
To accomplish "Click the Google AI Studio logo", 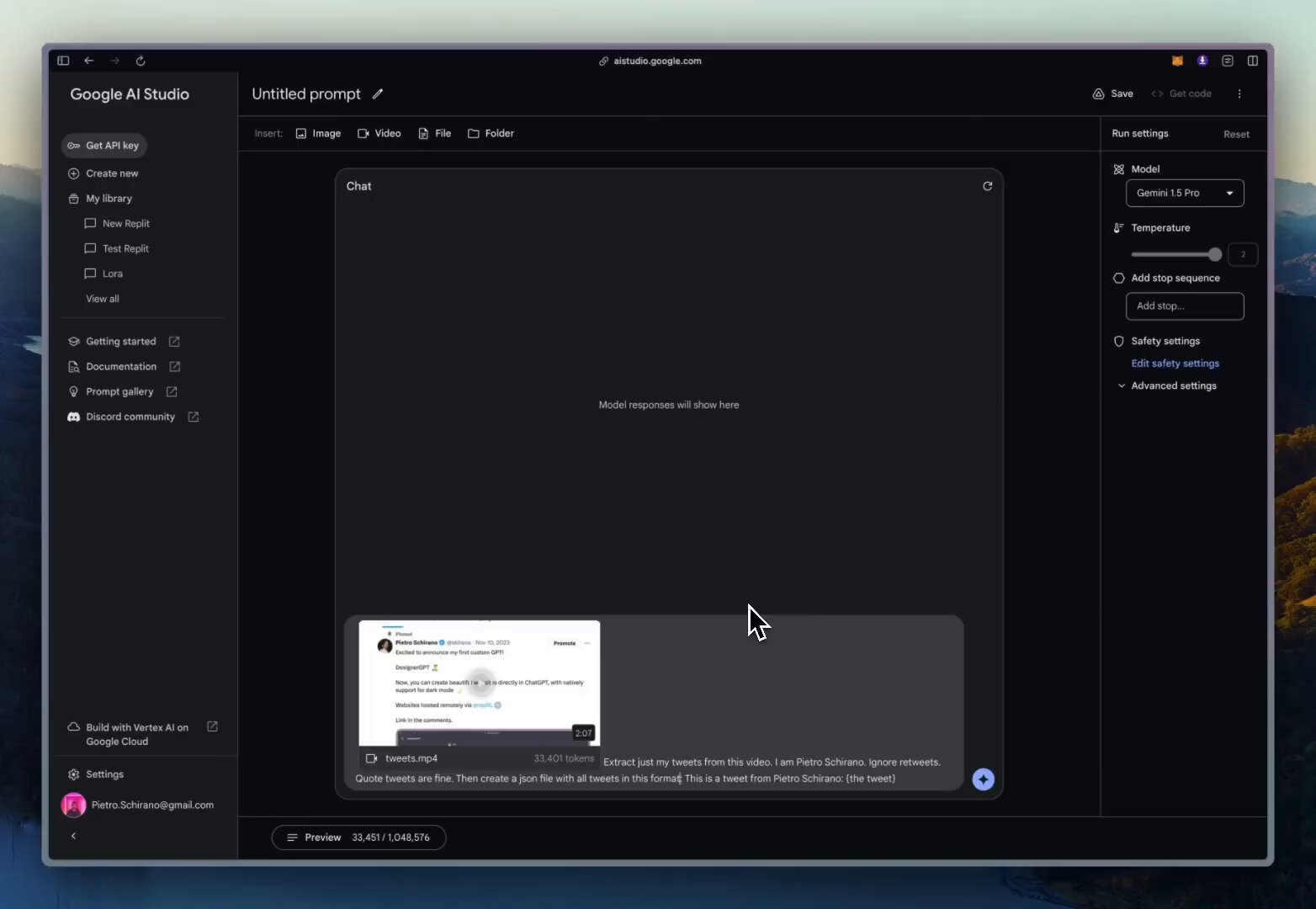I will [130, 94].
